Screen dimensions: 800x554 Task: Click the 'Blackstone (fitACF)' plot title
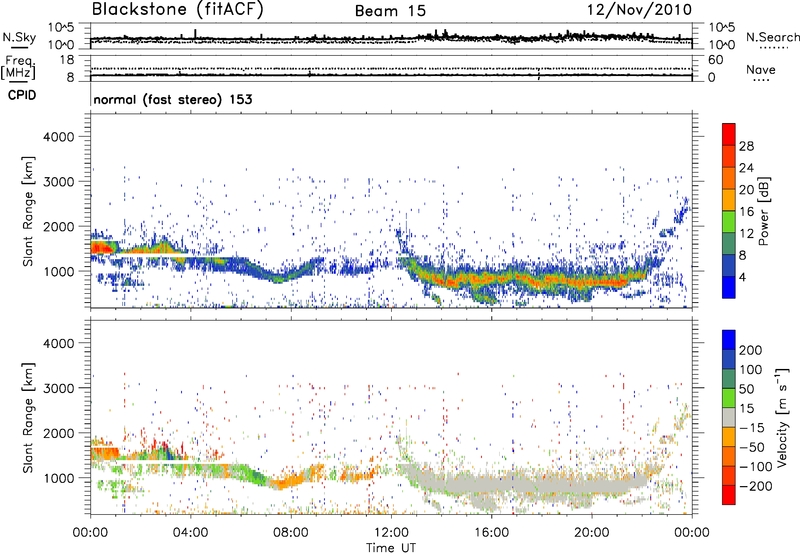pyautogui.click(x=178, y=9)
